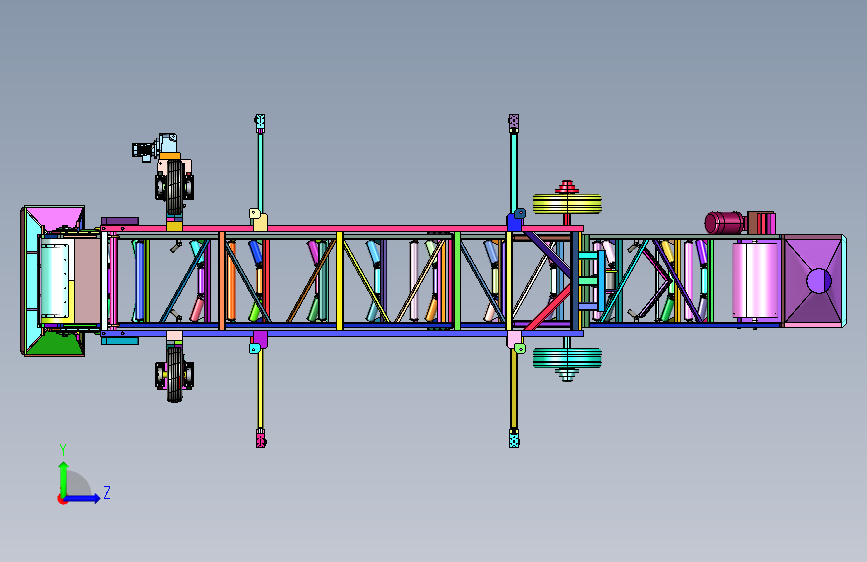Image resolution: width=867 pixels, height=562 pixels.
Task: Select the pink feed hopper at left end
Action: tap(54, 218)
